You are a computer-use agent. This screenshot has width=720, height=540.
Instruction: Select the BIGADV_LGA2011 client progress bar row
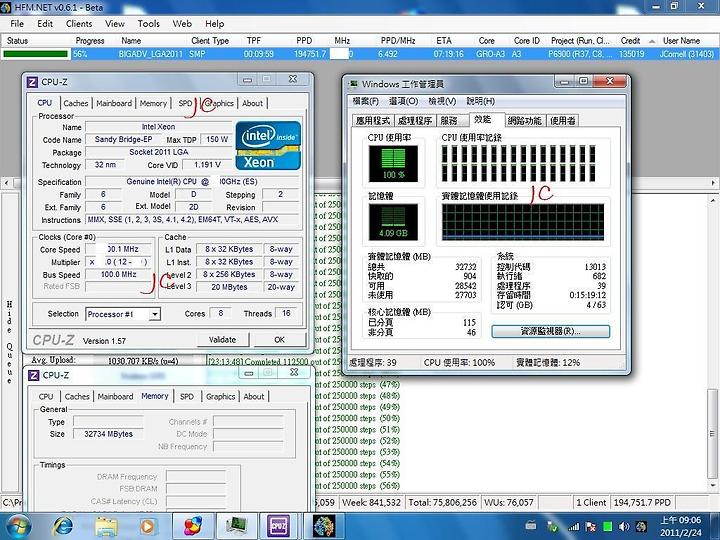pos(360,54)
